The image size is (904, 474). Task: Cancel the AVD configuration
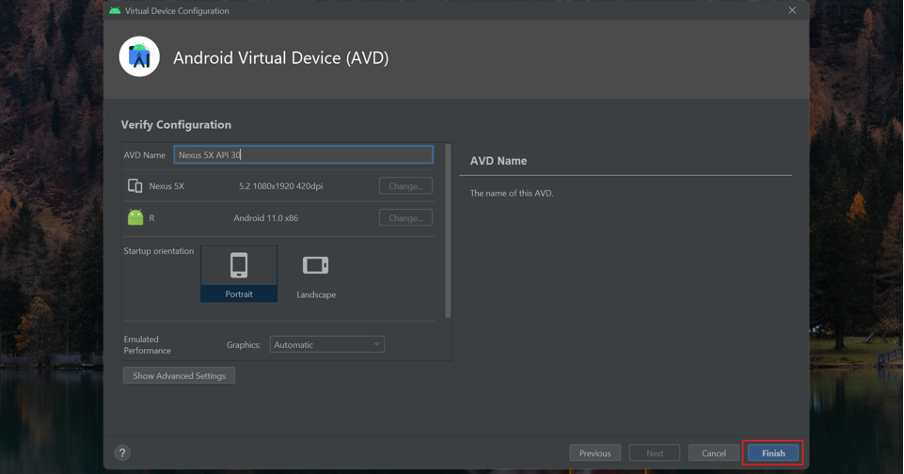714,453
